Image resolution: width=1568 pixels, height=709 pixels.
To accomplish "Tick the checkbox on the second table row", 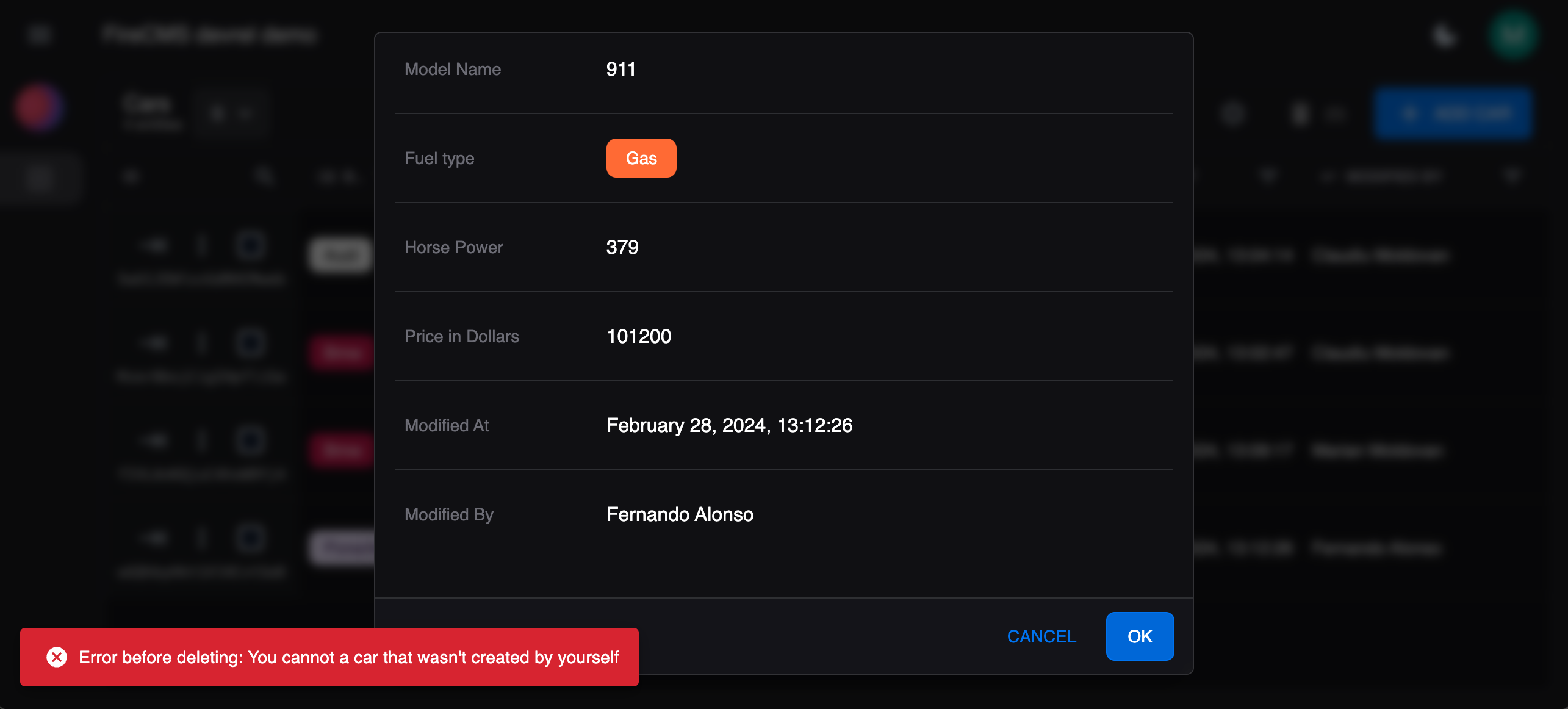I will click(x=250, y=343).
